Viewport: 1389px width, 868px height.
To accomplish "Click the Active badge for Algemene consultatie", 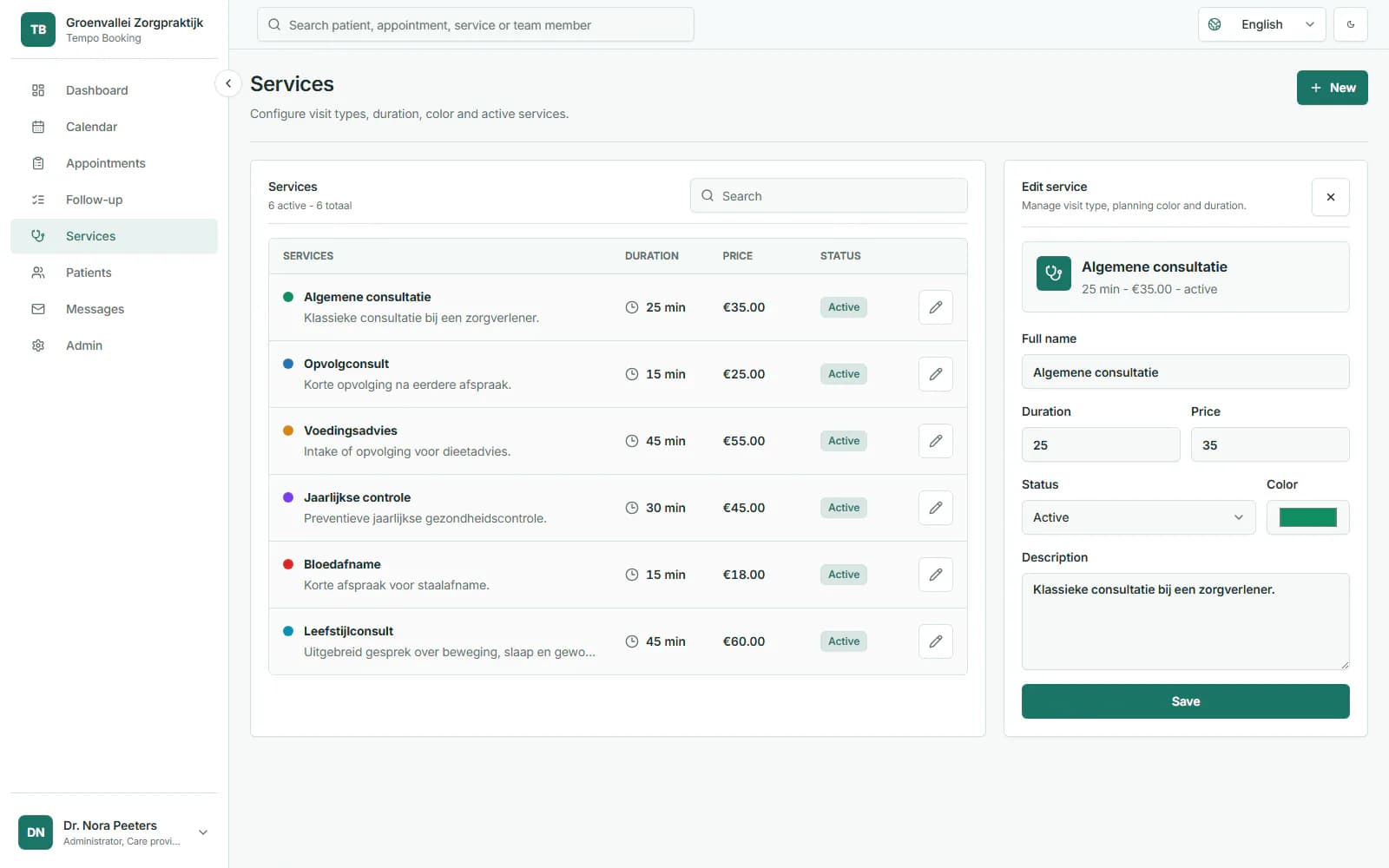I will (844, 307).
